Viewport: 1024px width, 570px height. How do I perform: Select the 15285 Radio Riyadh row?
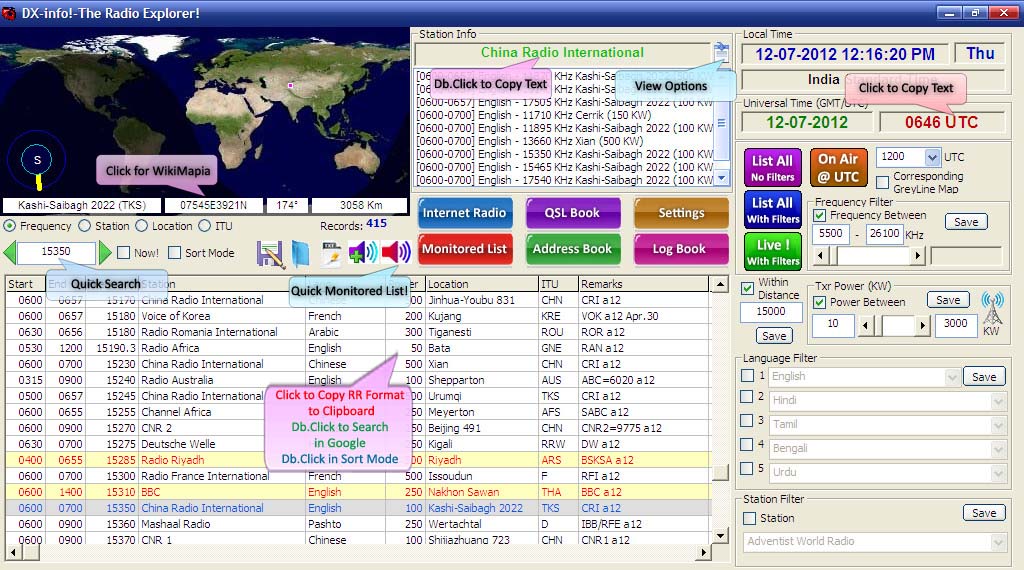tap(358, 460)
